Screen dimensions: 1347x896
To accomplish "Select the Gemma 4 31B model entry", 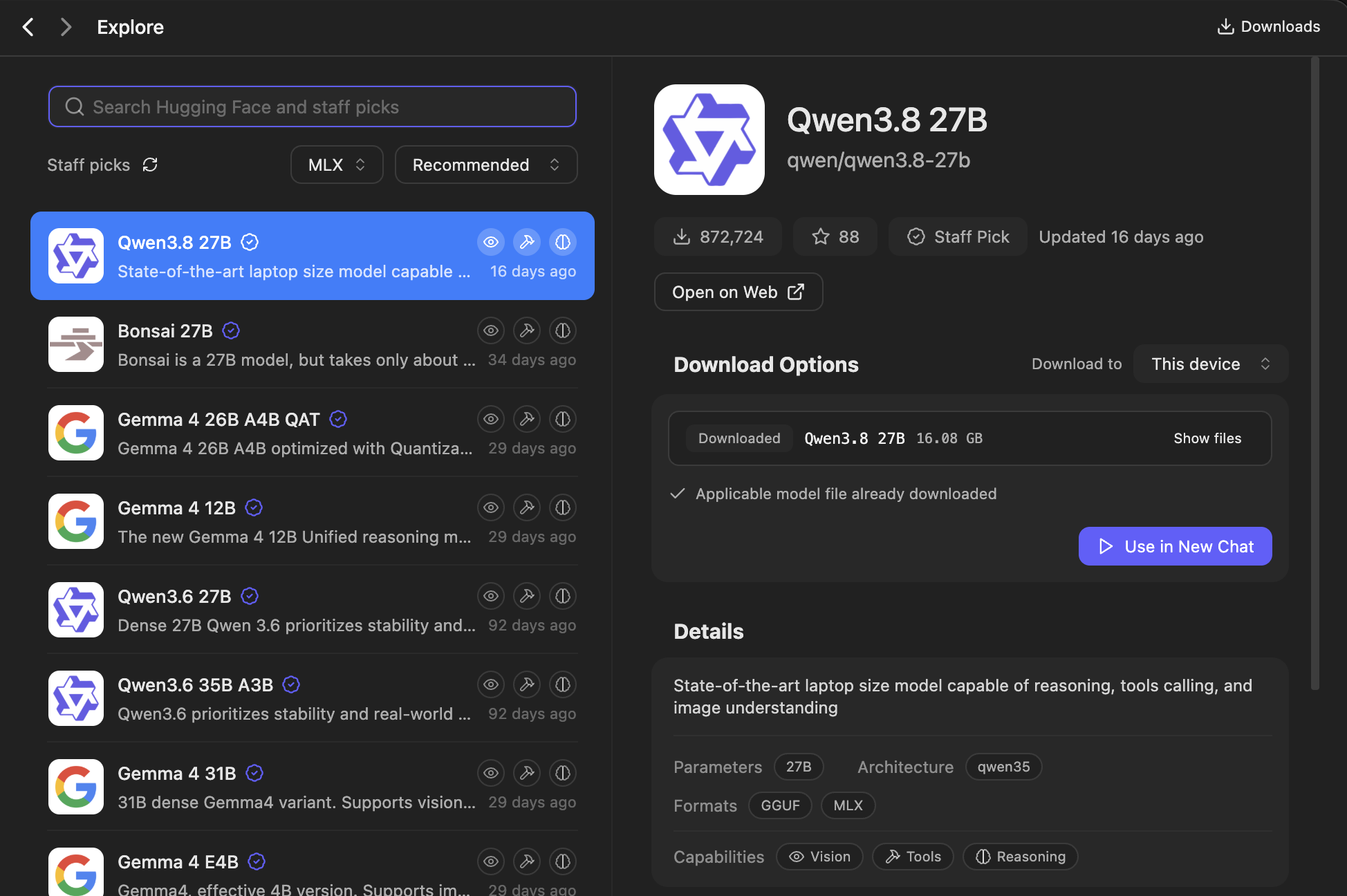I will pos(313,787).
